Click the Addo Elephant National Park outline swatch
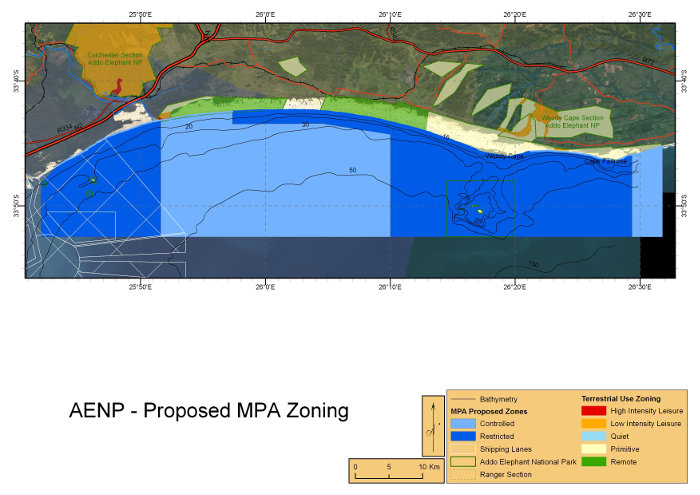Screen dimensions: 700x495 (x=463, y=462)
